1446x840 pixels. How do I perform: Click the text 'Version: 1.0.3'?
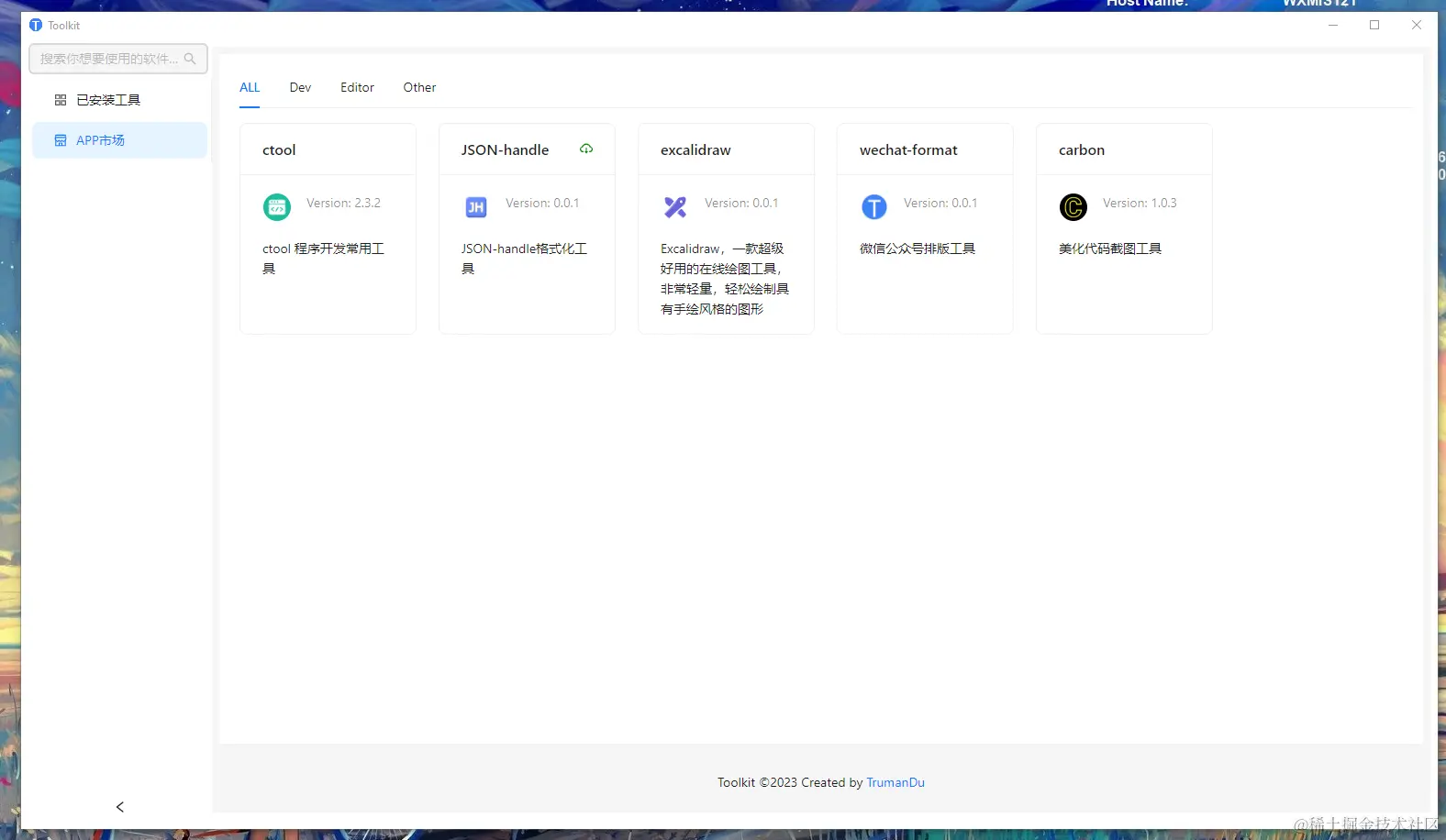pyautogui.click(x=1140, y=204)
